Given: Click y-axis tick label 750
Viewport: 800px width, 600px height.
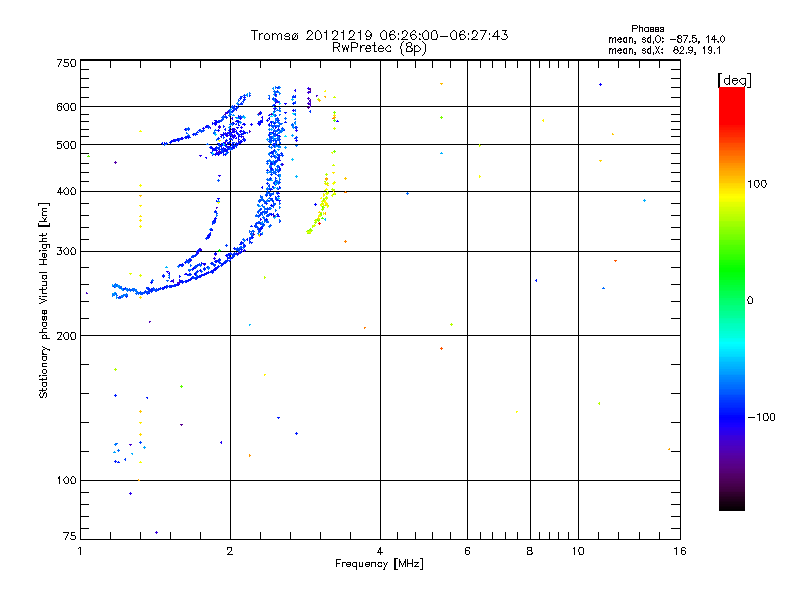Looking at the screenshot, I should pyautogui.click(x=66, y=63).
